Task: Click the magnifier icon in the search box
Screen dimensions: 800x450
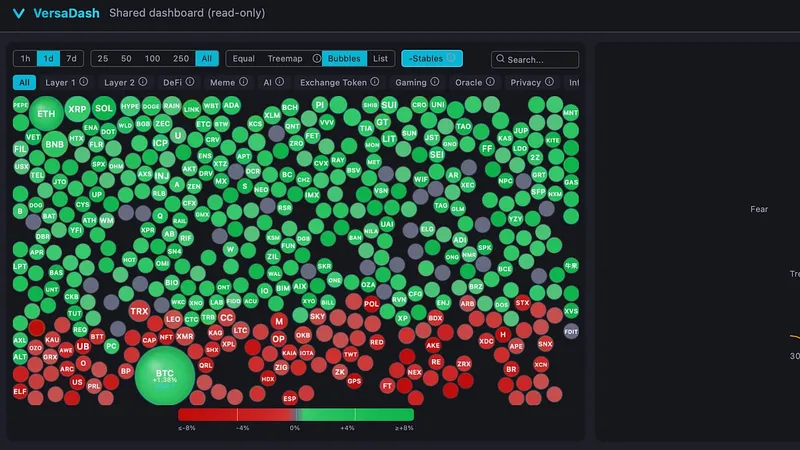Action: [x=500, y=59]
